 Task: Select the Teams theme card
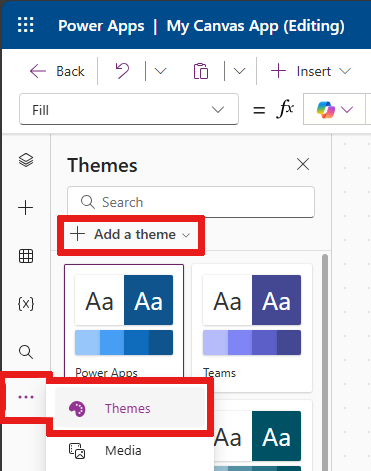[252, 328]
